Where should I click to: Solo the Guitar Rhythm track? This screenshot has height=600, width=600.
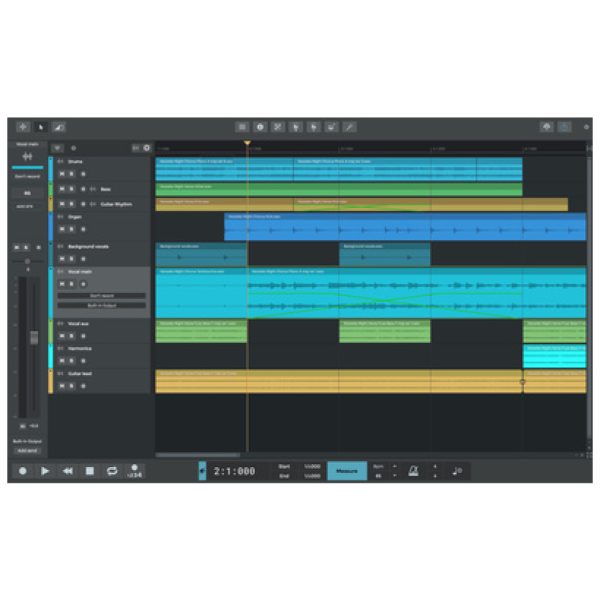pos(72,204)
